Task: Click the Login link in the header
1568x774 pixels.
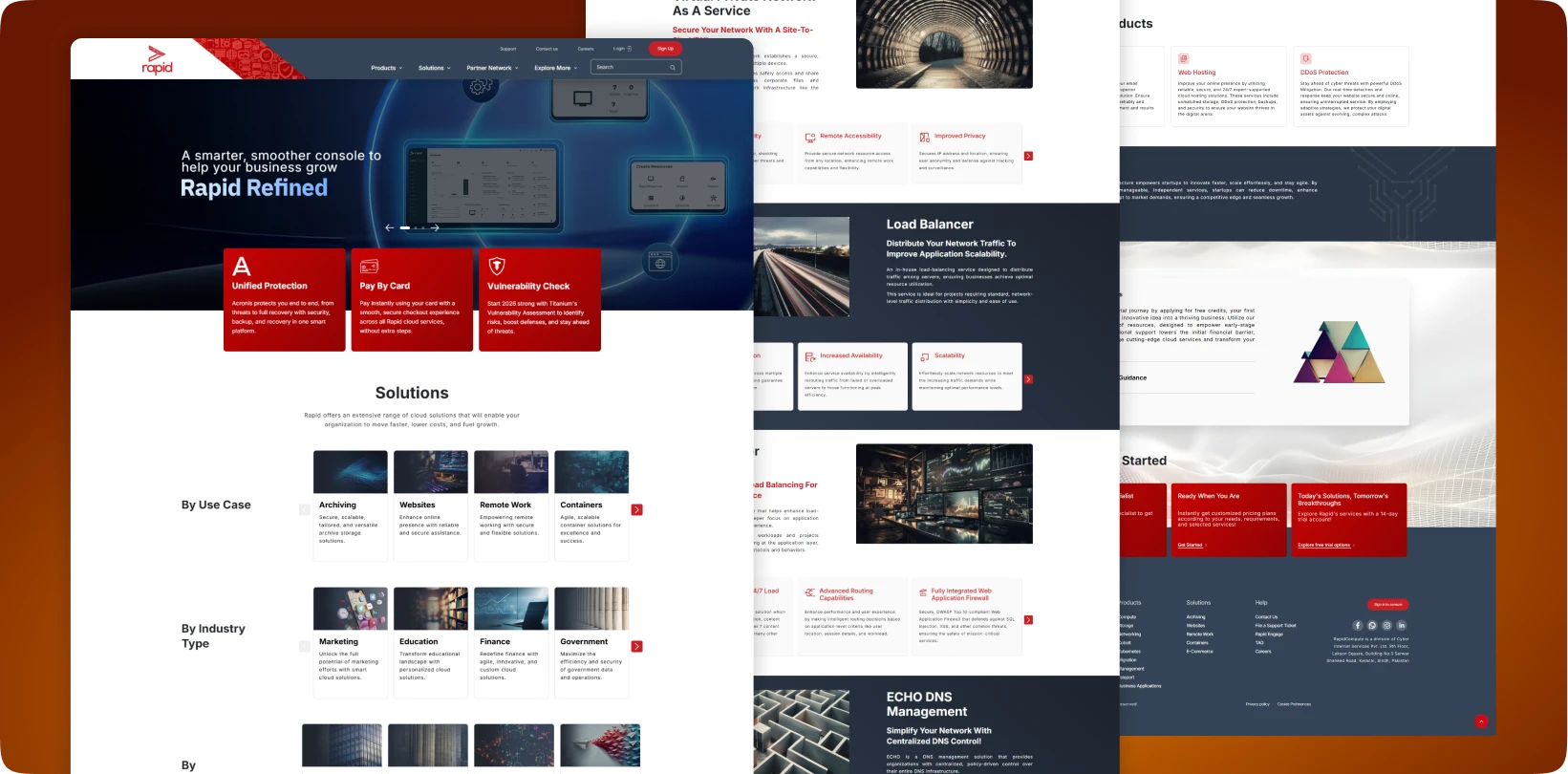Action: pyautogui.click(x=622, y=49)
